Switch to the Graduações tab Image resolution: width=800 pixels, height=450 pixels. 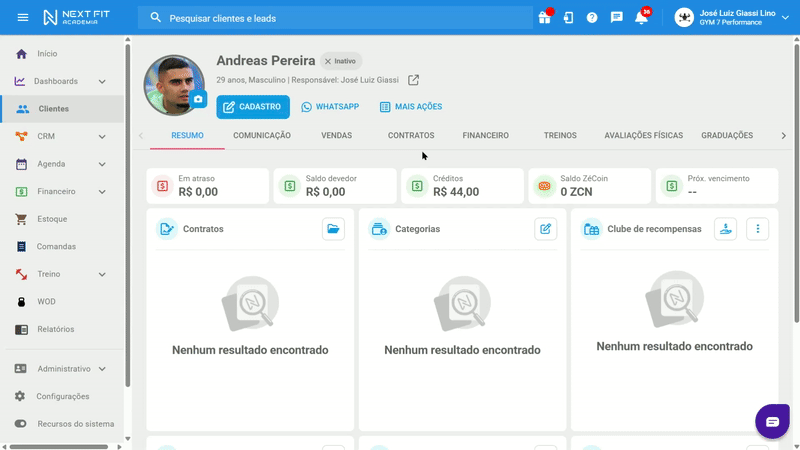pyautogui.click(x=727, y=135)
